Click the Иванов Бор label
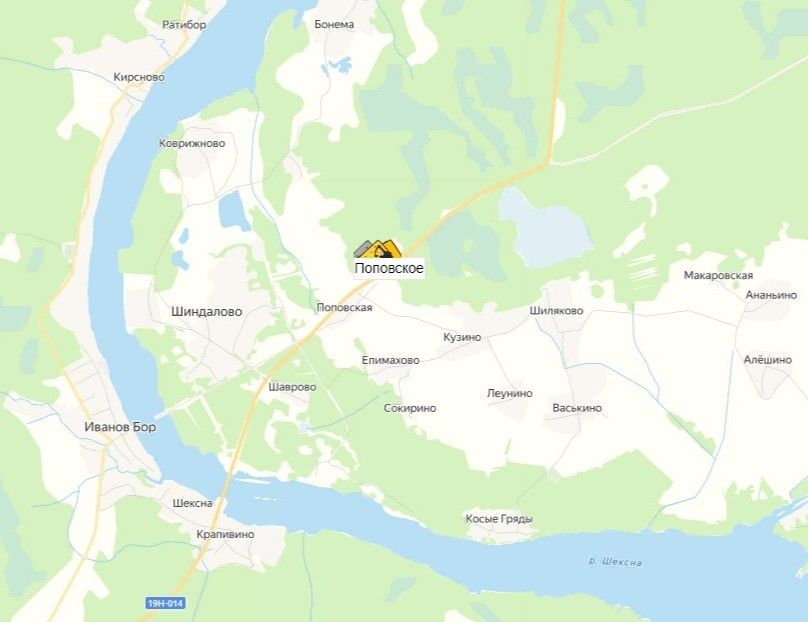 tap(120, 427)
